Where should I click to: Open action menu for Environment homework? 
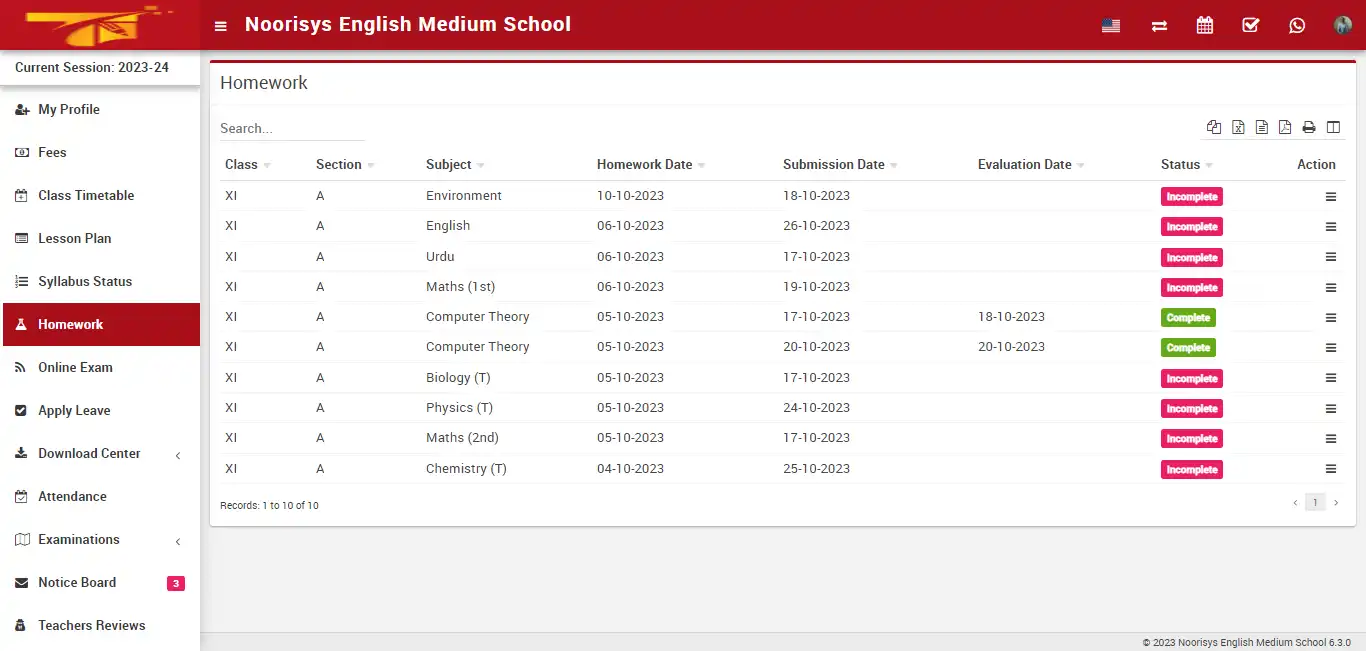[1331, 197]
